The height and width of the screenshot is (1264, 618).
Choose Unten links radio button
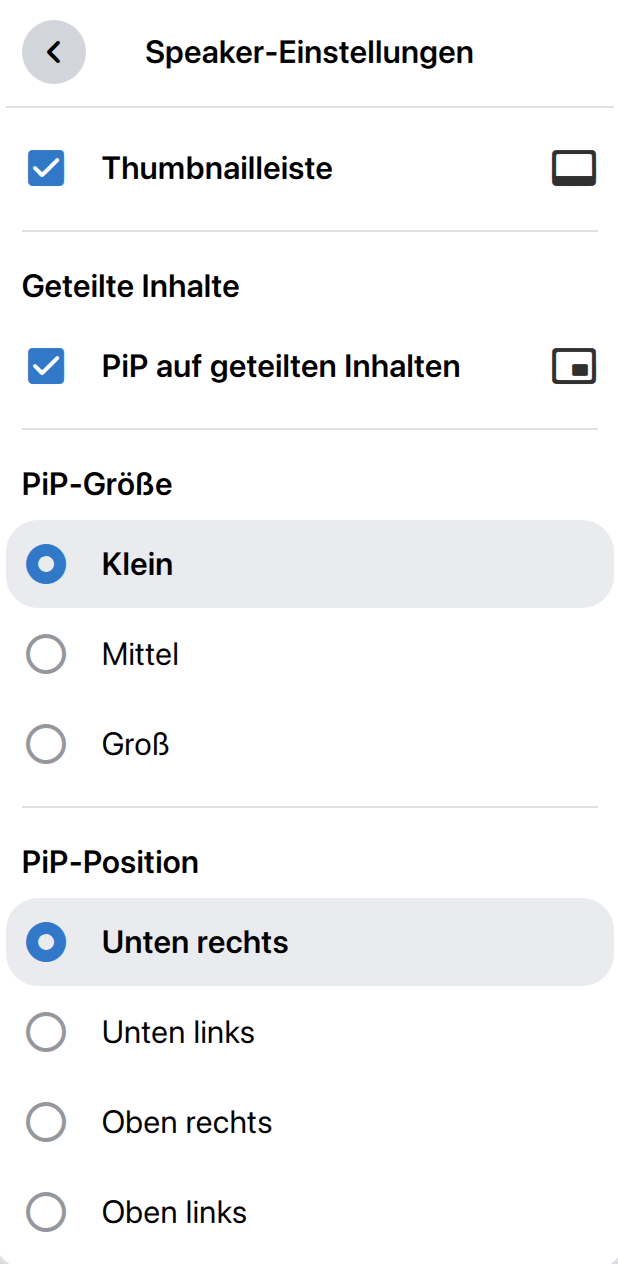tap(46, 1032)
